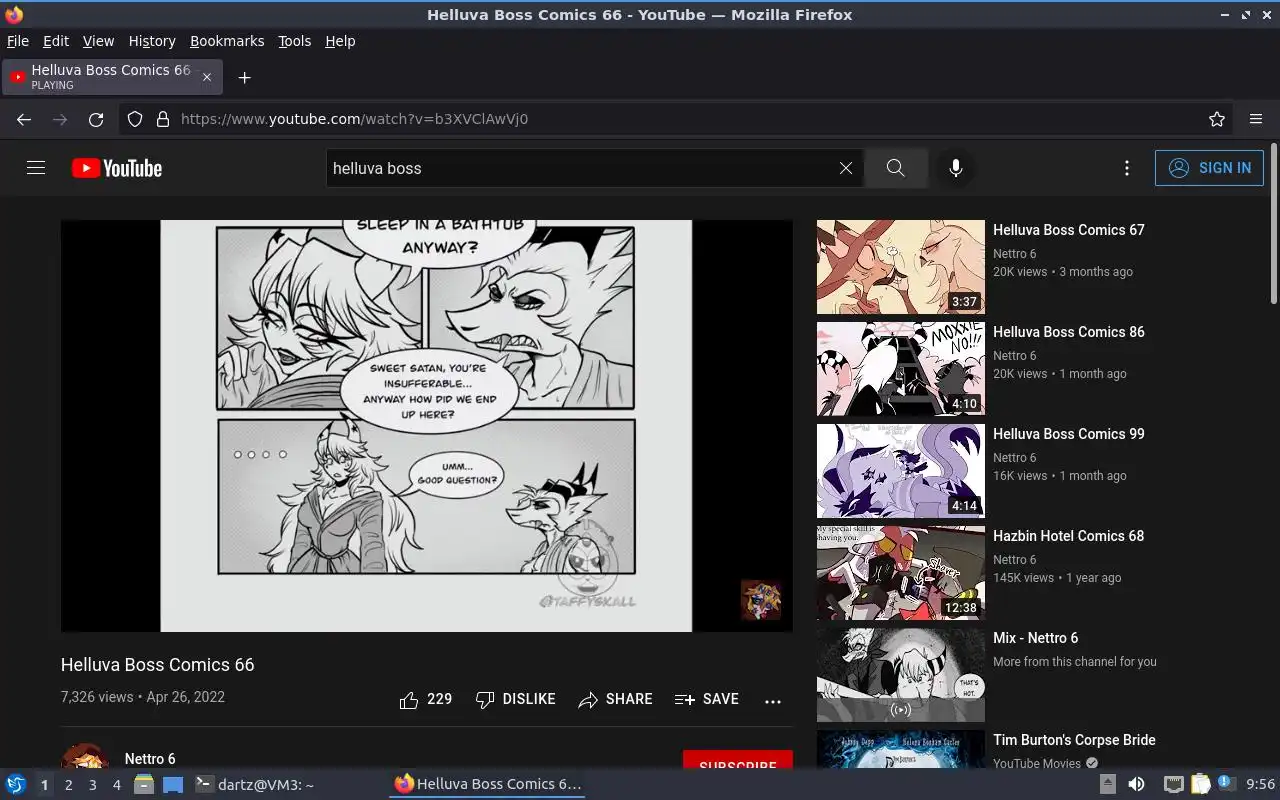Open volume control in system tray
This screenshot has height=800, width=1280.
pyautogui.click(x=1136, y=785)
